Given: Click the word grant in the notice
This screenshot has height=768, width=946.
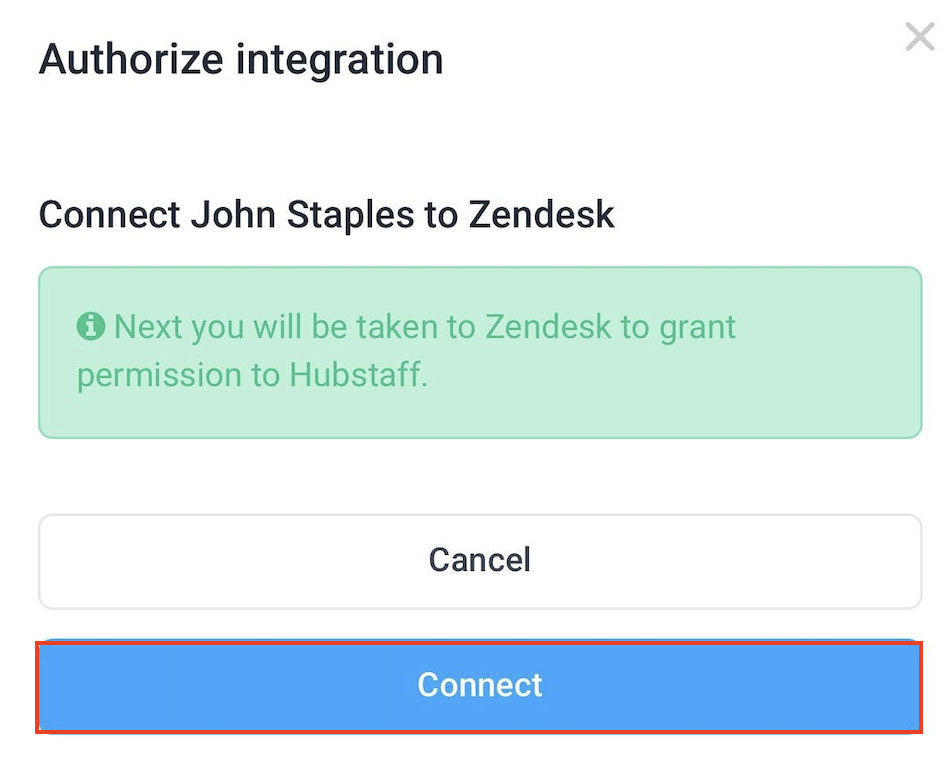Looking at the screenshot, I should click(697, 329).
